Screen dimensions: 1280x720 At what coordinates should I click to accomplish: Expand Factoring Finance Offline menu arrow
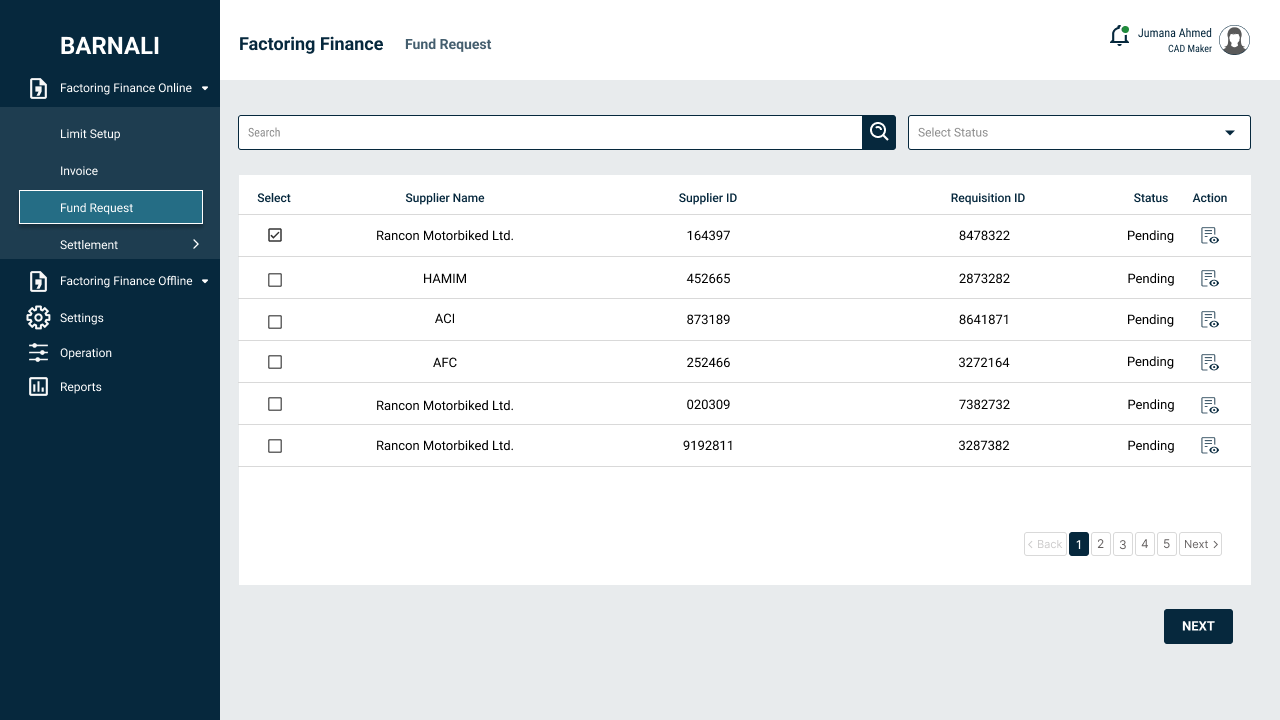[x=205, y=281]
